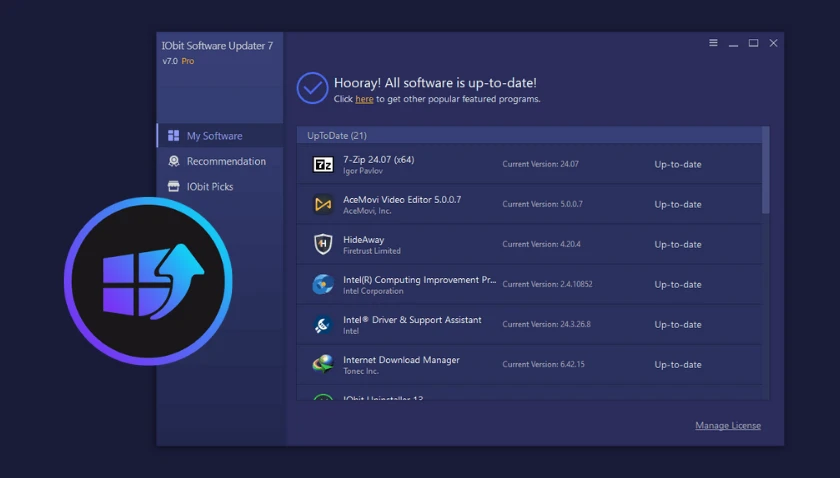Click 'Current Version: 4.20.4' text
Viewport: 840px width, 478px height.
pos(541,244)
